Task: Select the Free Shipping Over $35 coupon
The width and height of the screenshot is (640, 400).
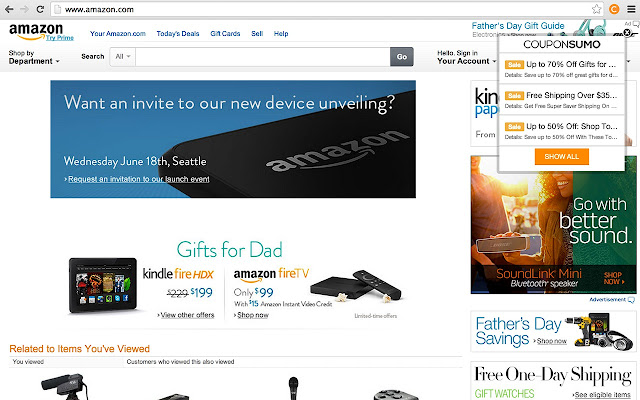Action: [x=562, y=100]
